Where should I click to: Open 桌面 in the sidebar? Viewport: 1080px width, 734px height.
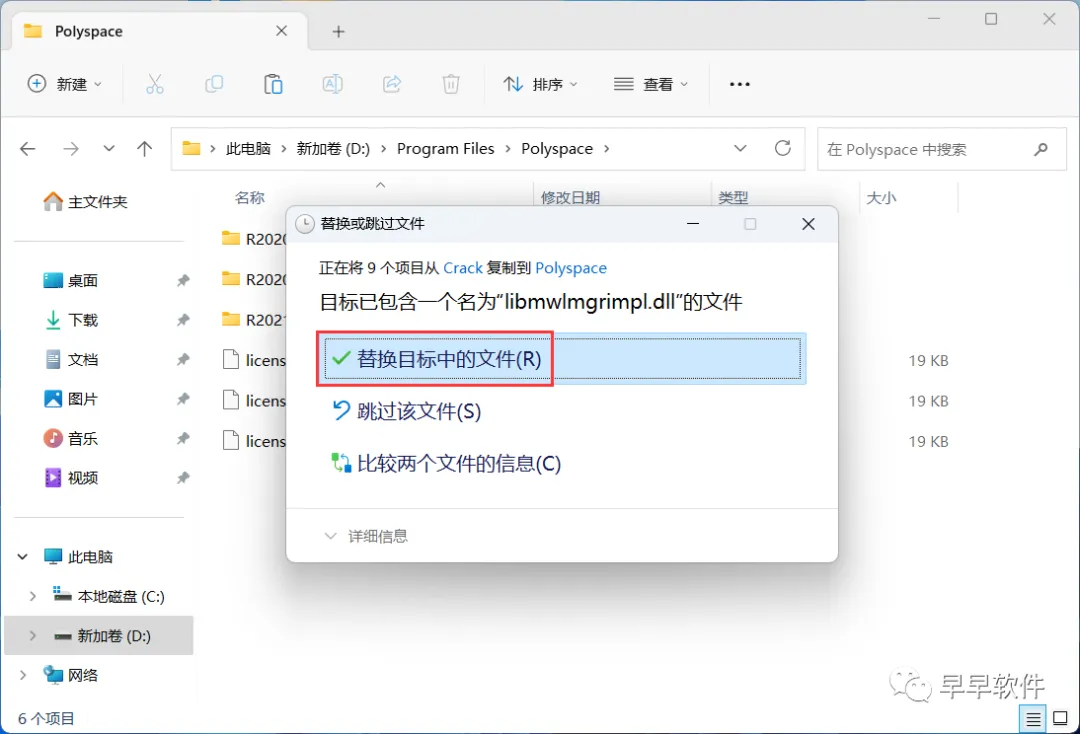pos(70,281)
